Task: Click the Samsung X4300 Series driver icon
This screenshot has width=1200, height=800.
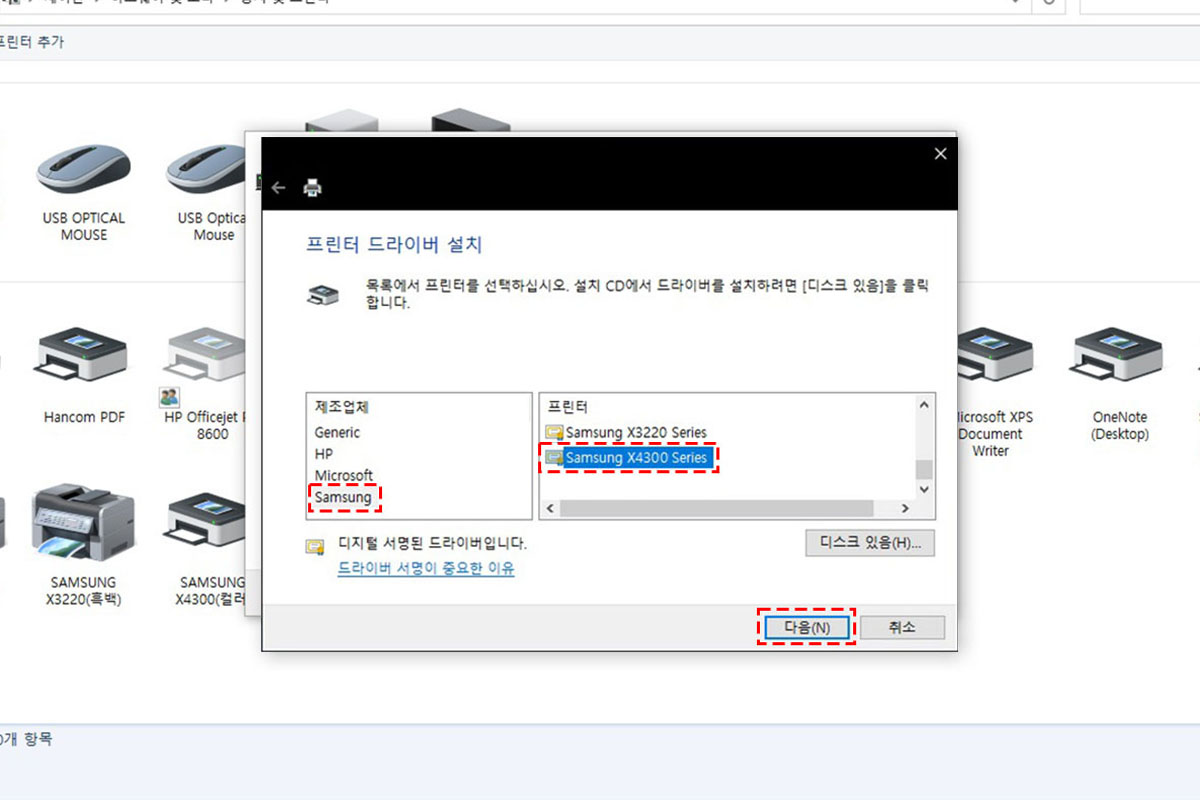Action: 554,458
